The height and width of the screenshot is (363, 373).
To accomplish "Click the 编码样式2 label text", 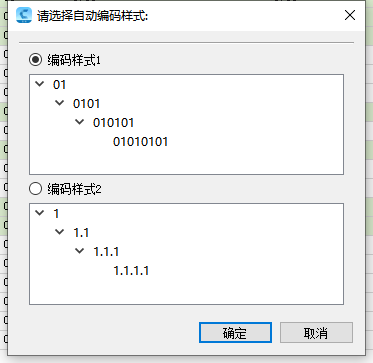I will click(74, 190).
